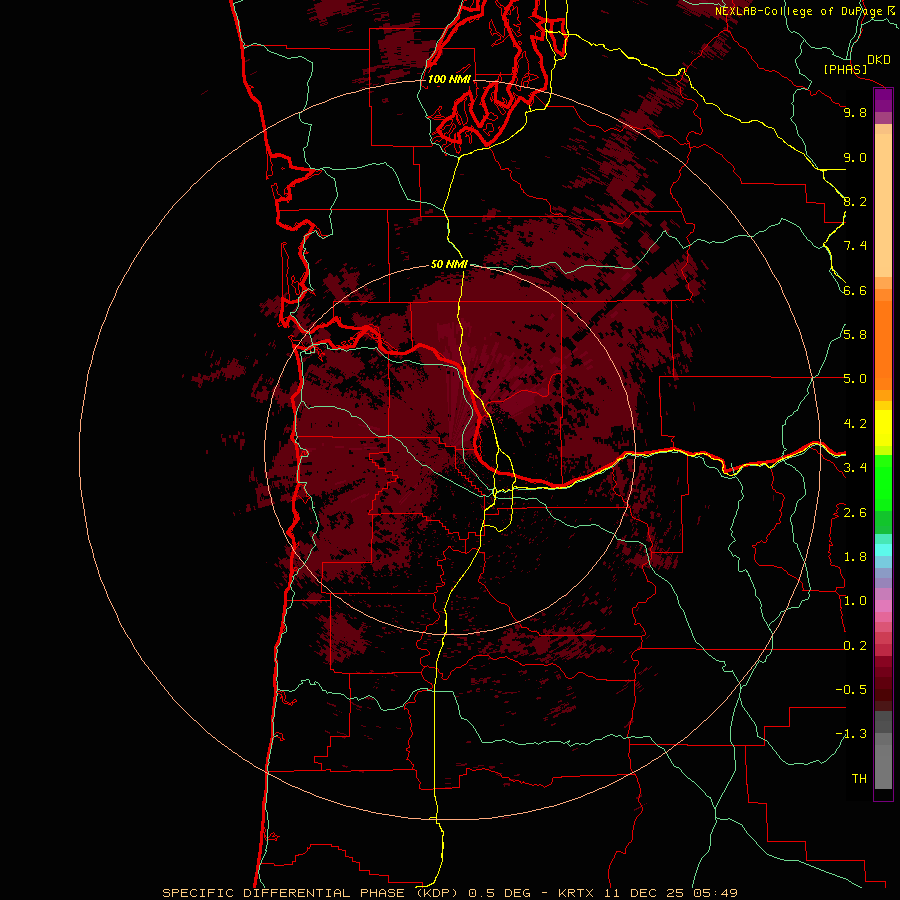Viewport: 900px width, 900px height.
Task: Click the 7.4 value on the scale
Action: [855, 246]
